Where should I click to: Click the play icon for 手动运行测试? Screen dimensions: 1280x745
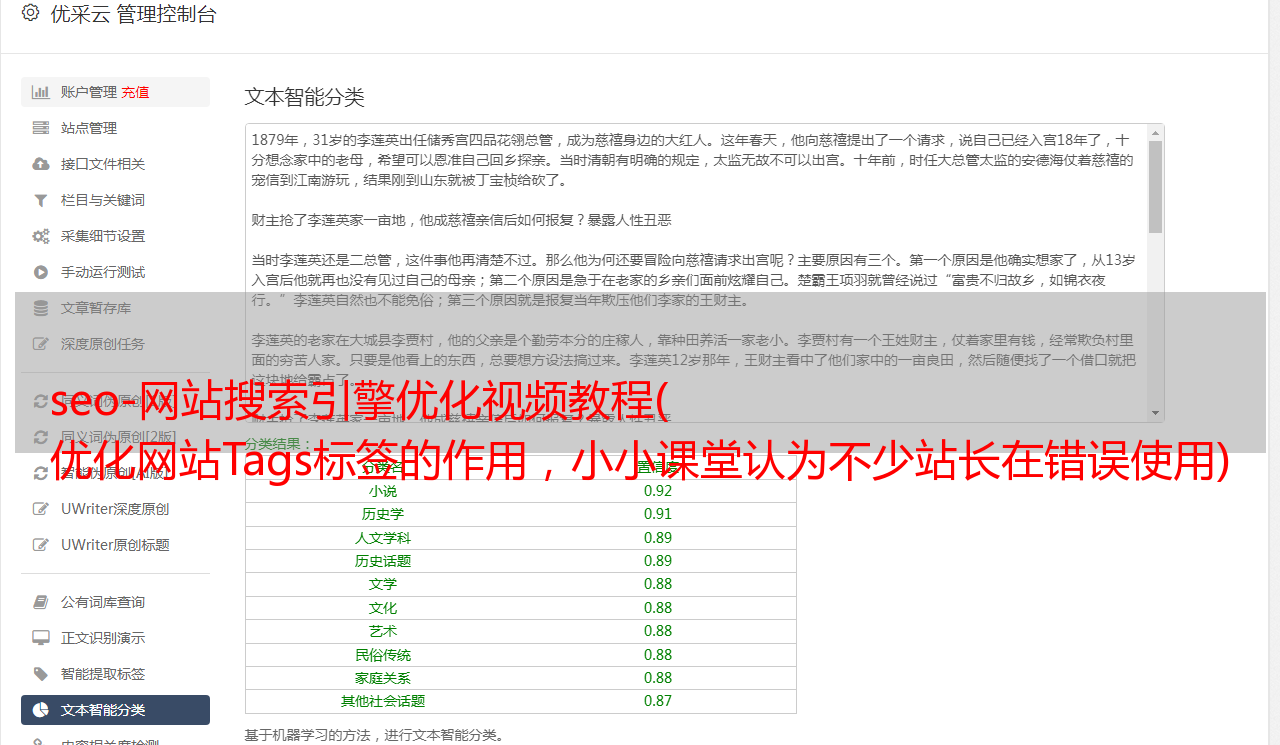(41, 272)
